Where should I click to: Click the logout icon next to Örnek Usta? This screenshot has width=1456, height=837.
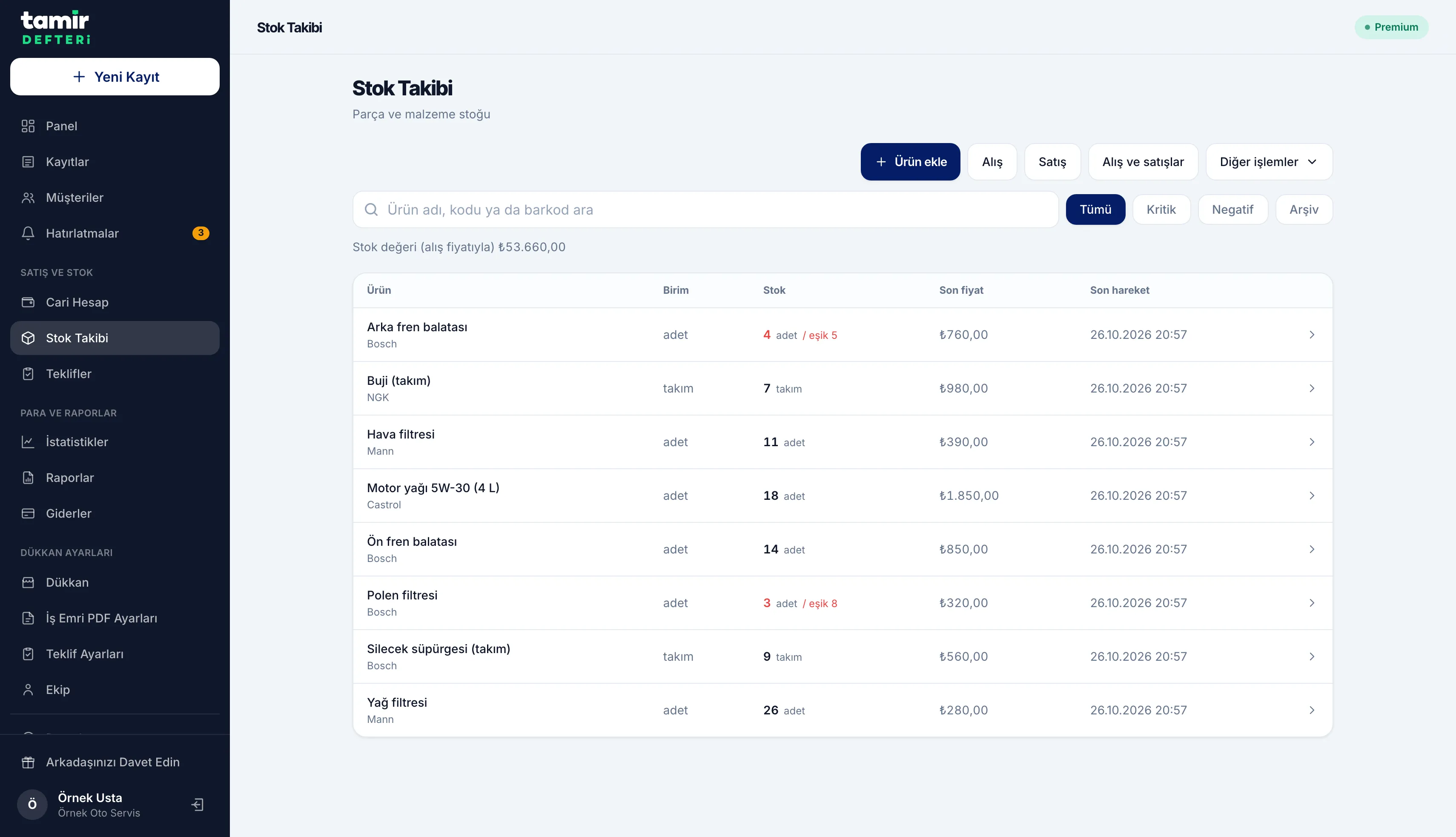click(x=198, y=804)
